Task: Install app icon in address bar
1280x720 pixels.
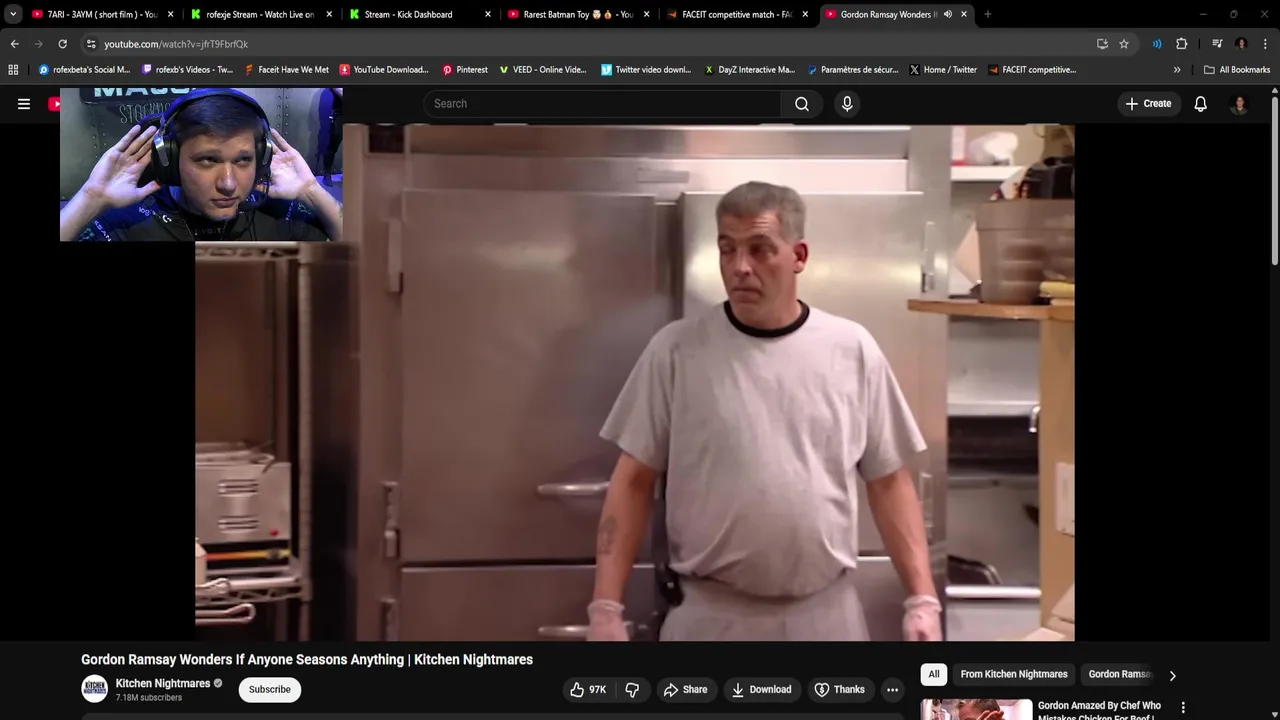Action: (x=1102, y=44)
